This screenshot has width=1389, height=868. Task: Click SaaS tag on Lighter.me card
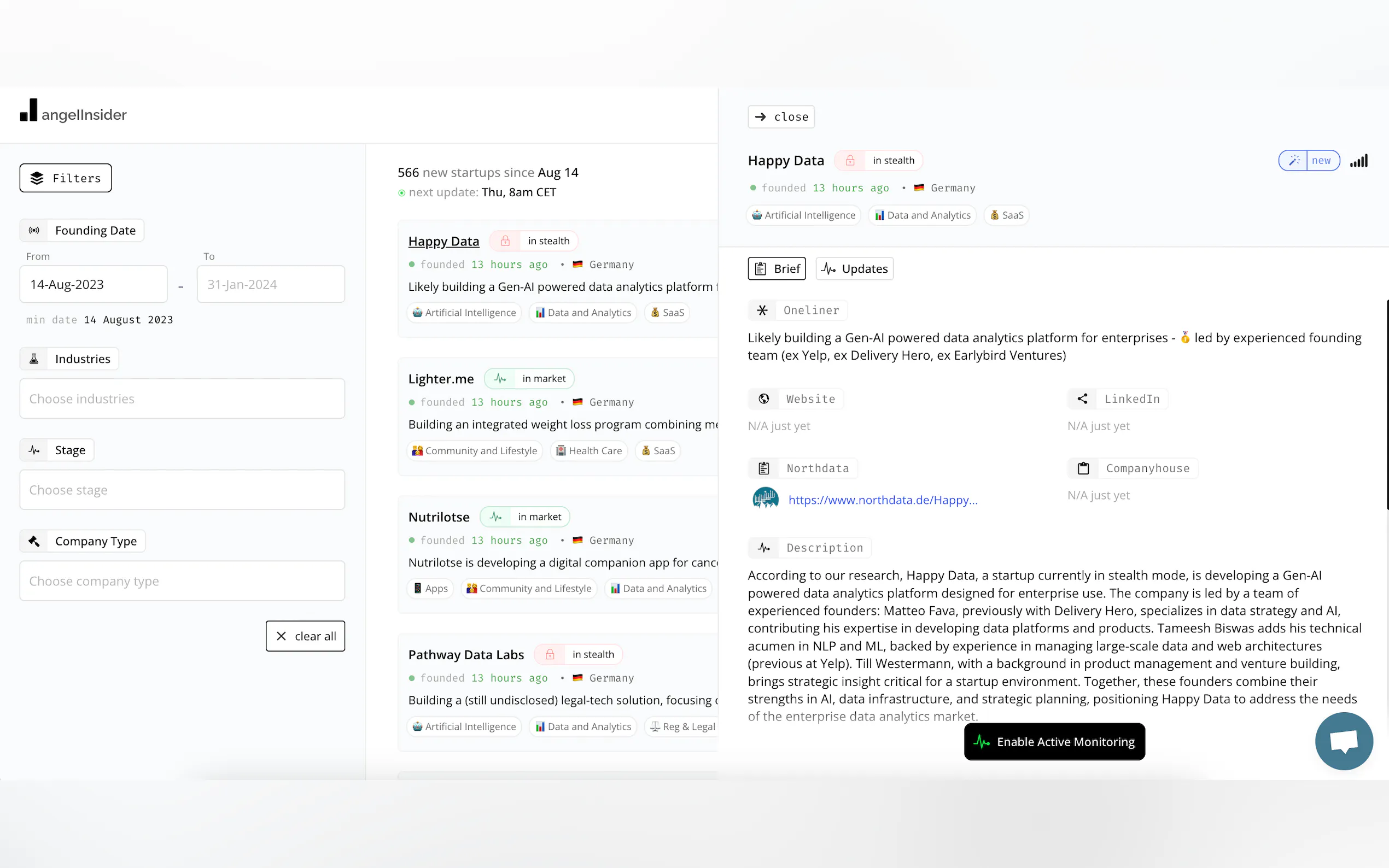click(658, 450)
